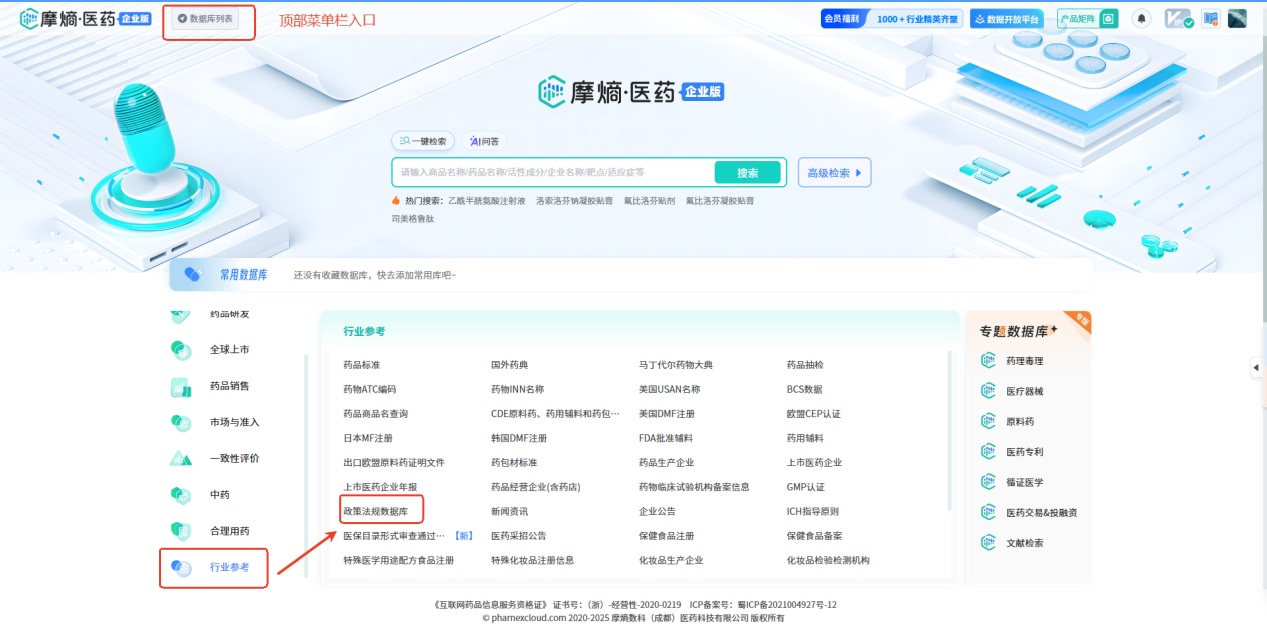Open the 数据开放平台 button
The width and height of the screenshot is (1267, 629).
coord(1007,19)
